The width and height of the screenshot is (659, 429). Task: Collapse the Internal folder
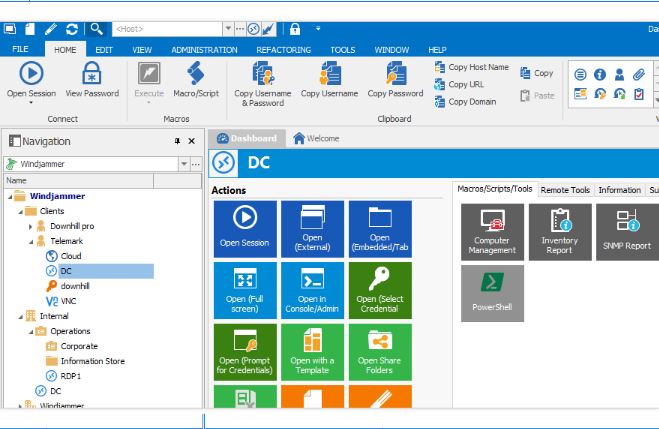20,317
